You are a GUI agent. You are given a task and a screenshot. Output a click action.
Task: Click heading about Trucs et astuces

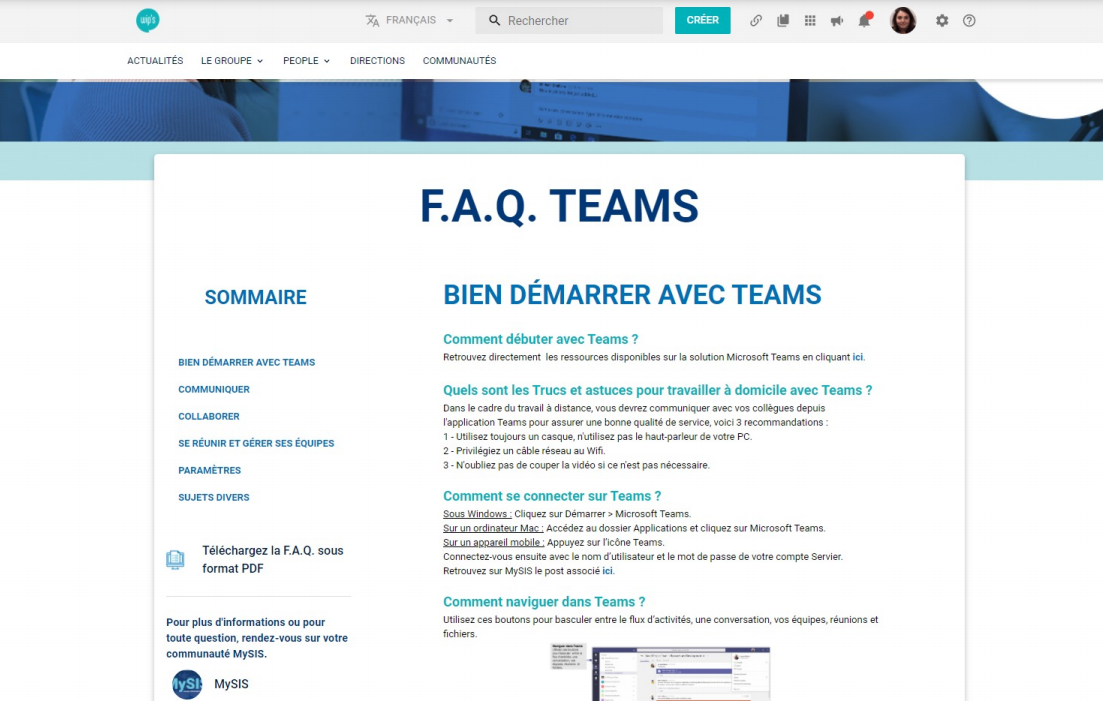(x=658, y=390)
